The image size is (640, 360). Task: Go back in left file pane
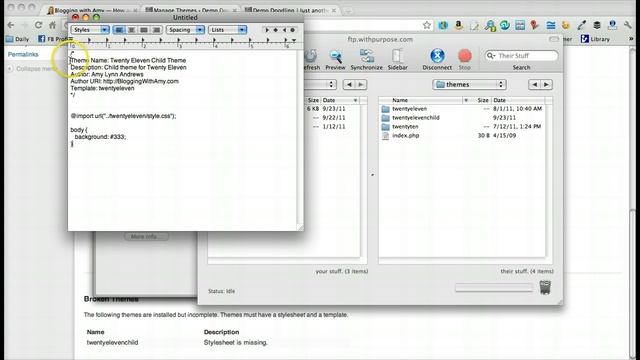(x=349, y=84)
